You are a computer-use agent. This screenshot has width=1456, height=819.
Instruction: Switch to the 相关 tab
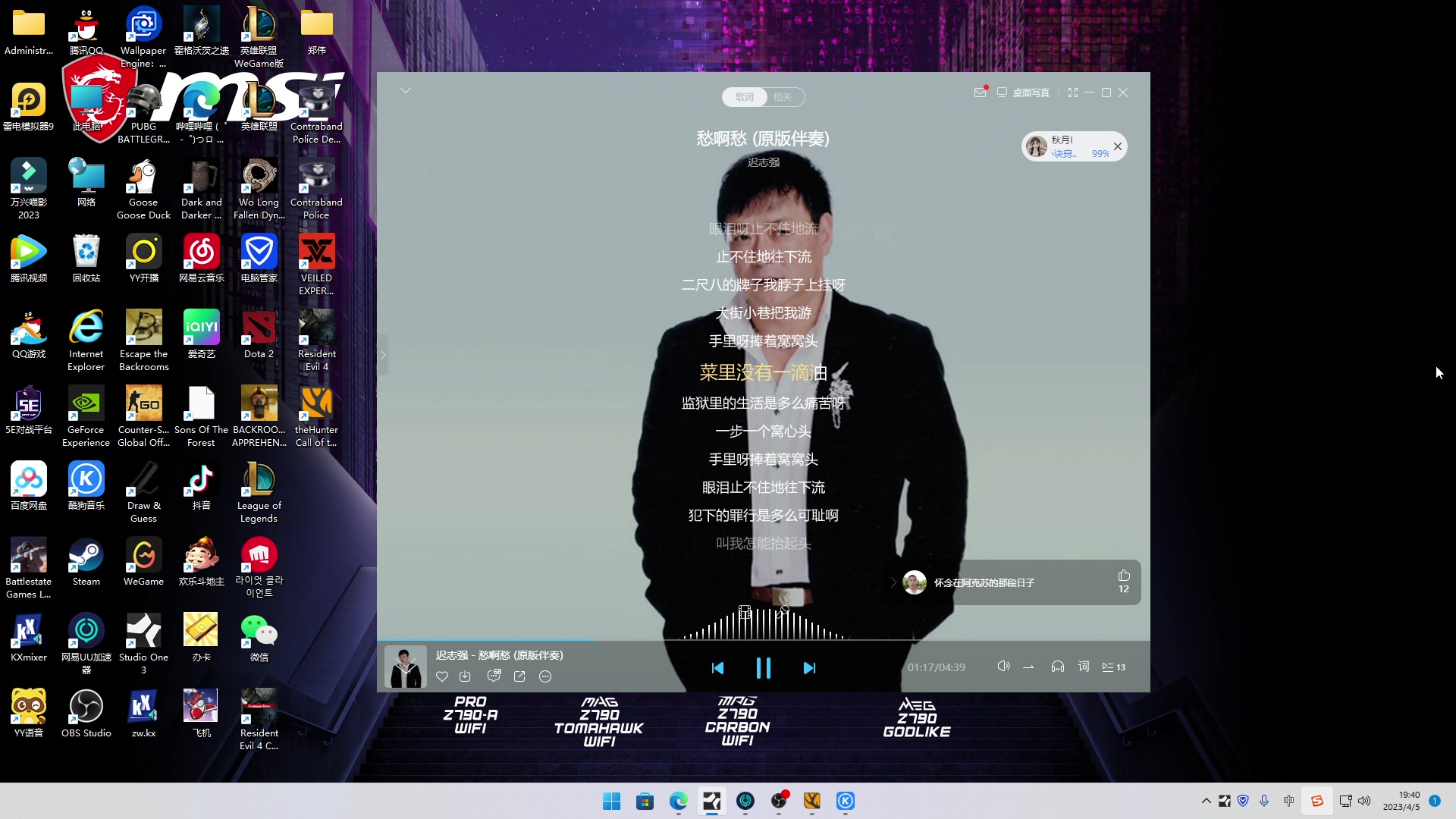(x=783, y=97)
